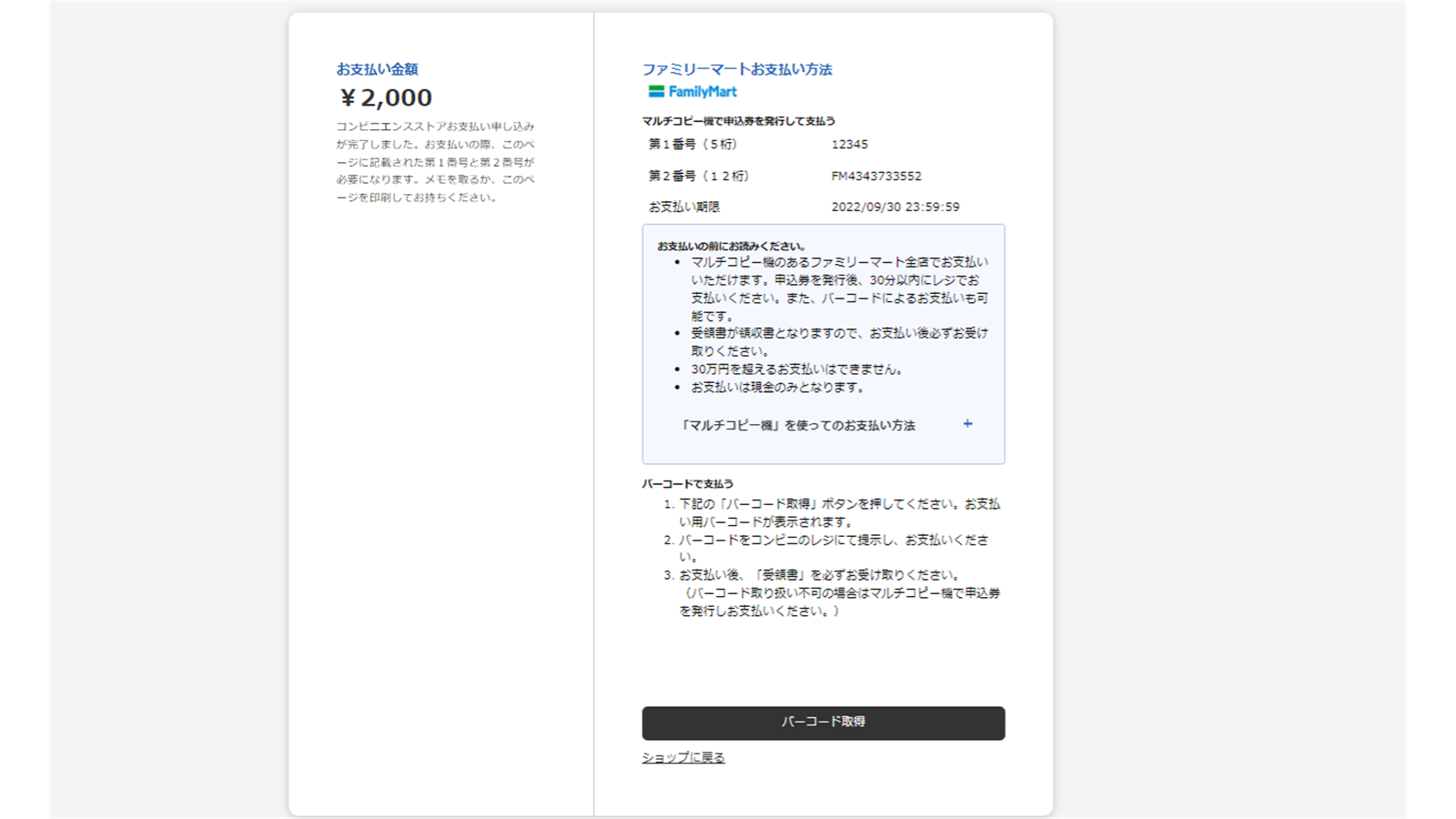
Task: Open the ショップに戻る link
Action: 683,757
